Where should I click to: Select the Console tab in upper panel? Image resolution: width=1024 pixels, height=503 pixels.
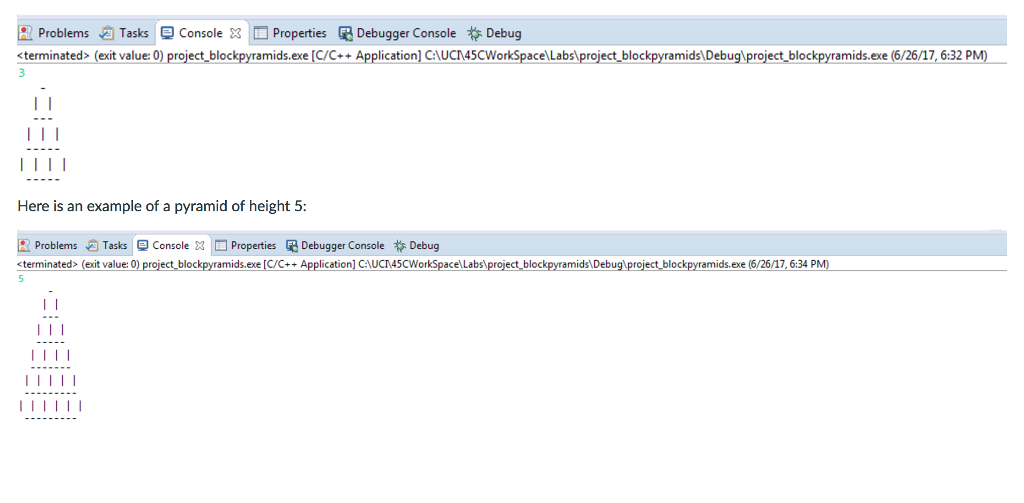tap(201, 33)
